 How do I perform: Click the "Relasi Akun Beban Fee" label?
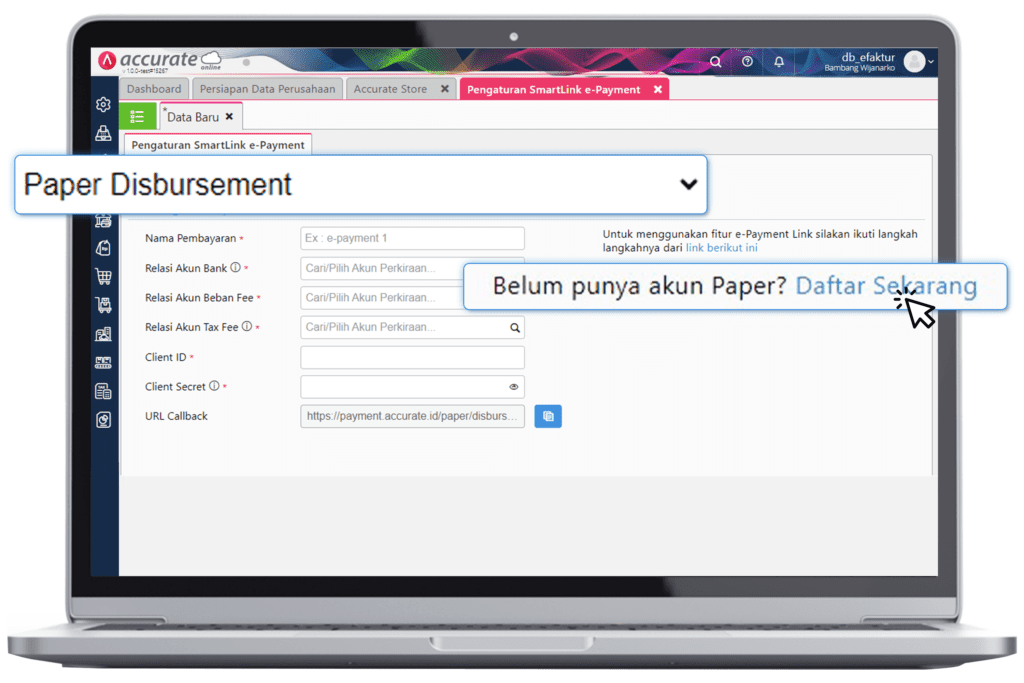click(199, 298)
